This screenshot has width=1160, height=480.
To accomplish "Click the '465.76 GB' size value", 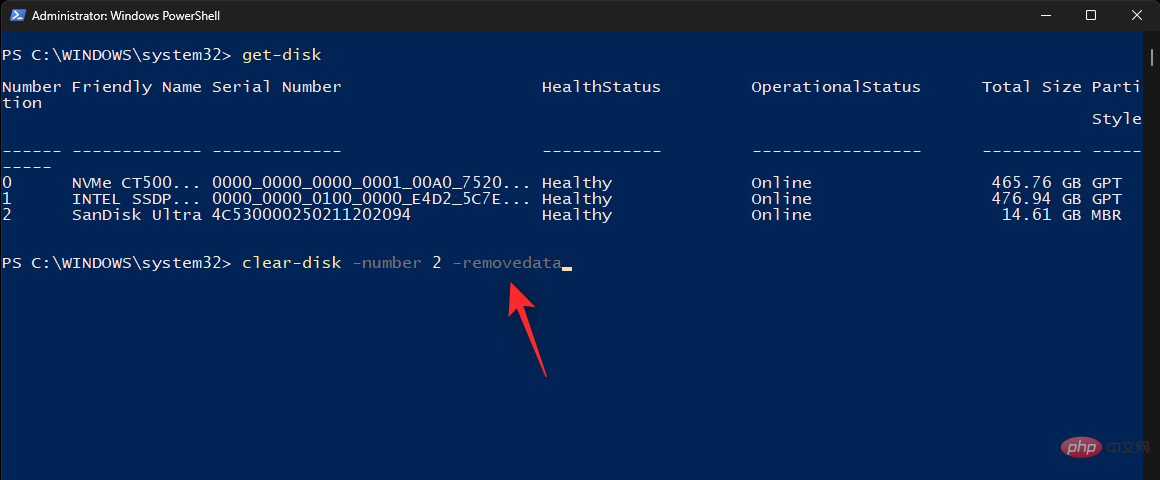I will (1036, 183).
